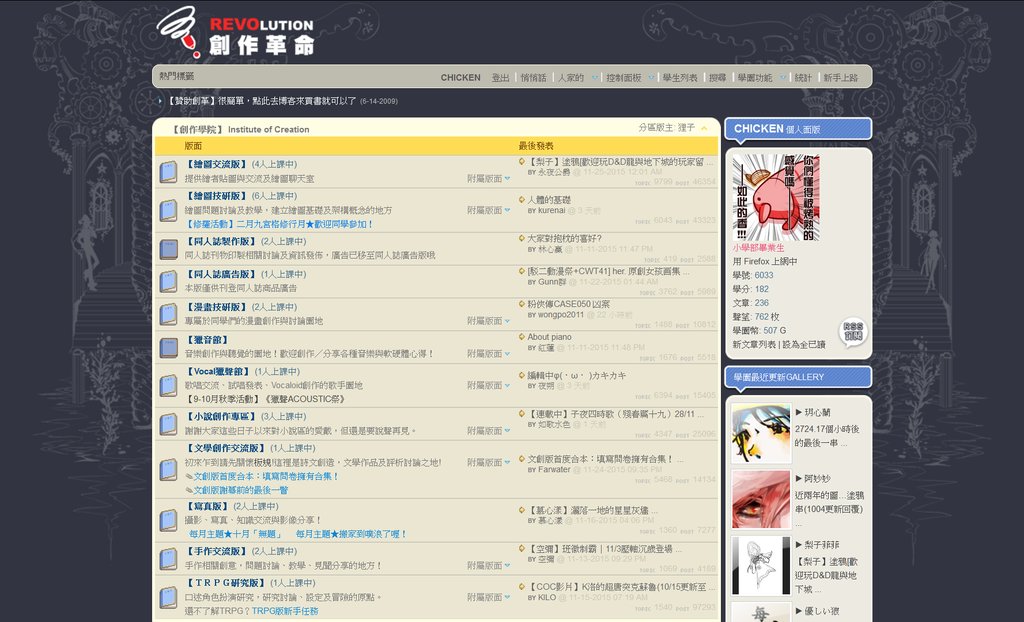Click the book icon beside 繪圖技研版
Image resolution: width=1024 pixels, height=622 pixels.
point(168,210)
